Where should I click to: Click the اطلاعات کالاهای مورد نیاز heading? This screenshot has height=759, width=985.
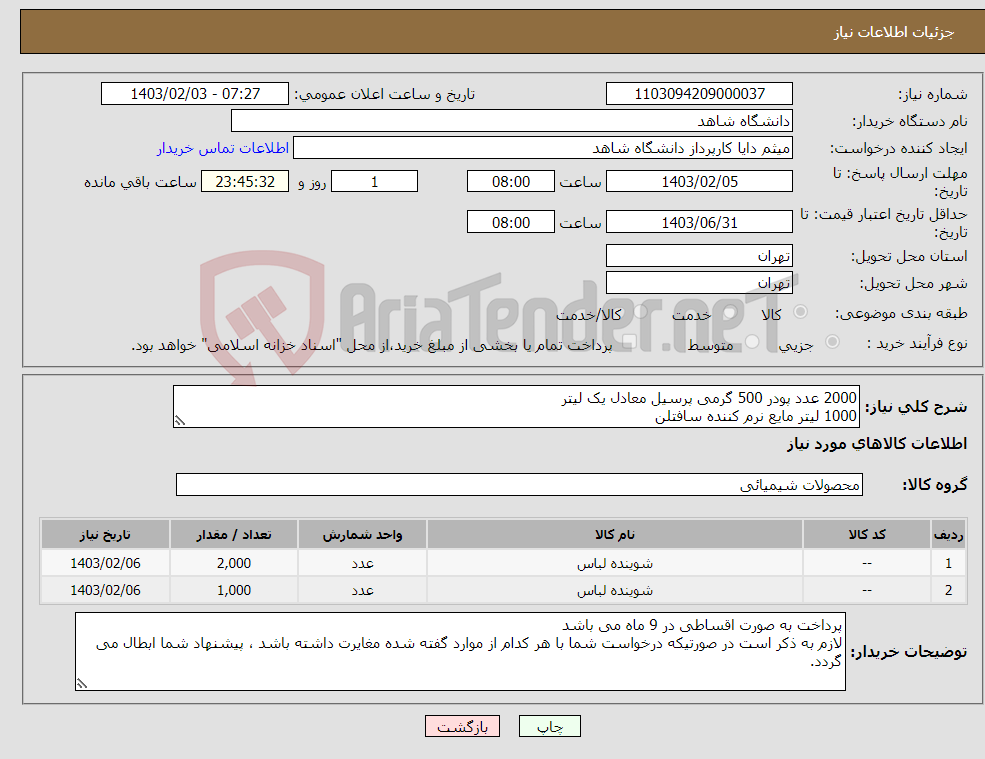(877, 444)
